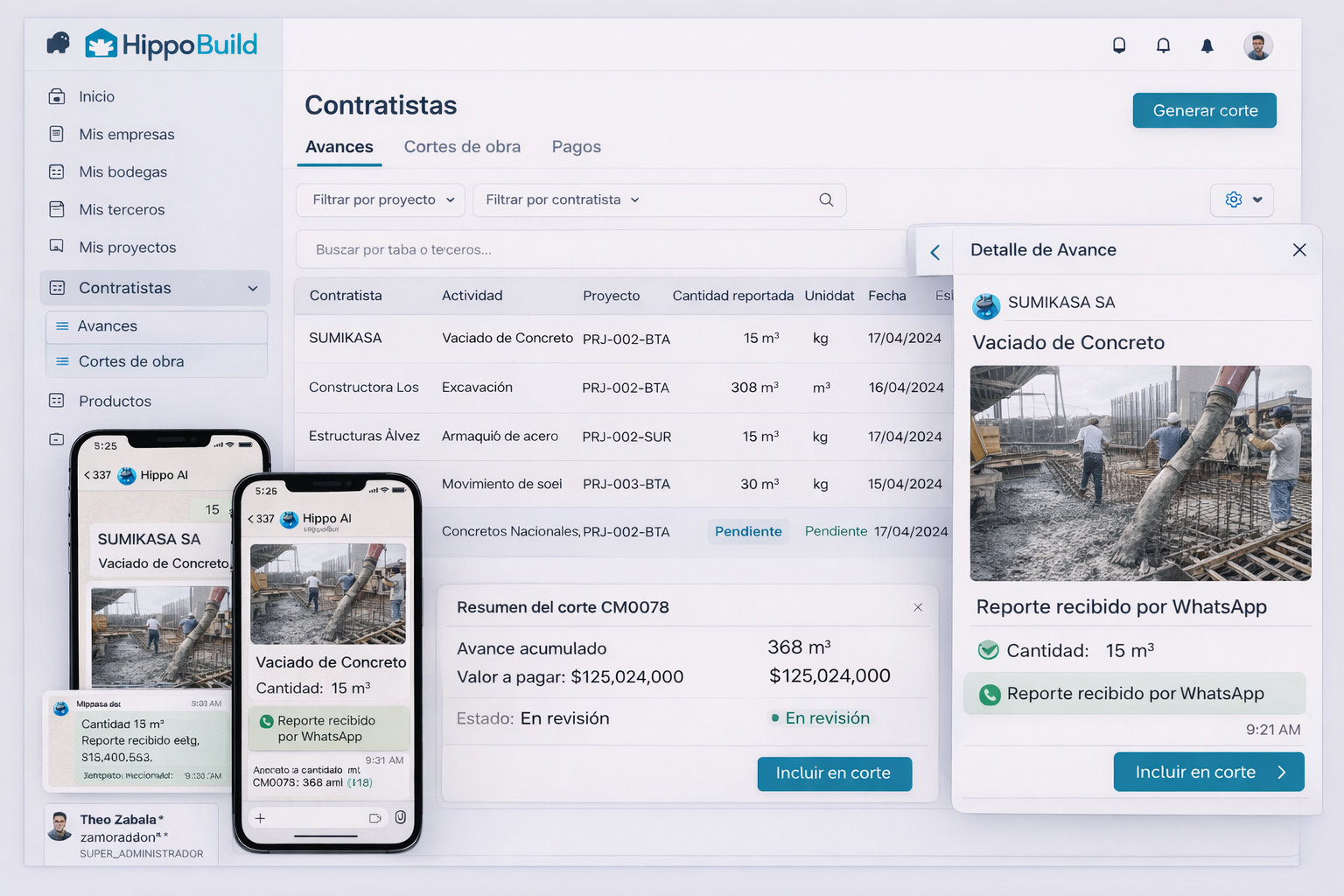Open the Filtrar por proyecto dropdown
This screenshot has height=896, width=1344.
(382, 199)
